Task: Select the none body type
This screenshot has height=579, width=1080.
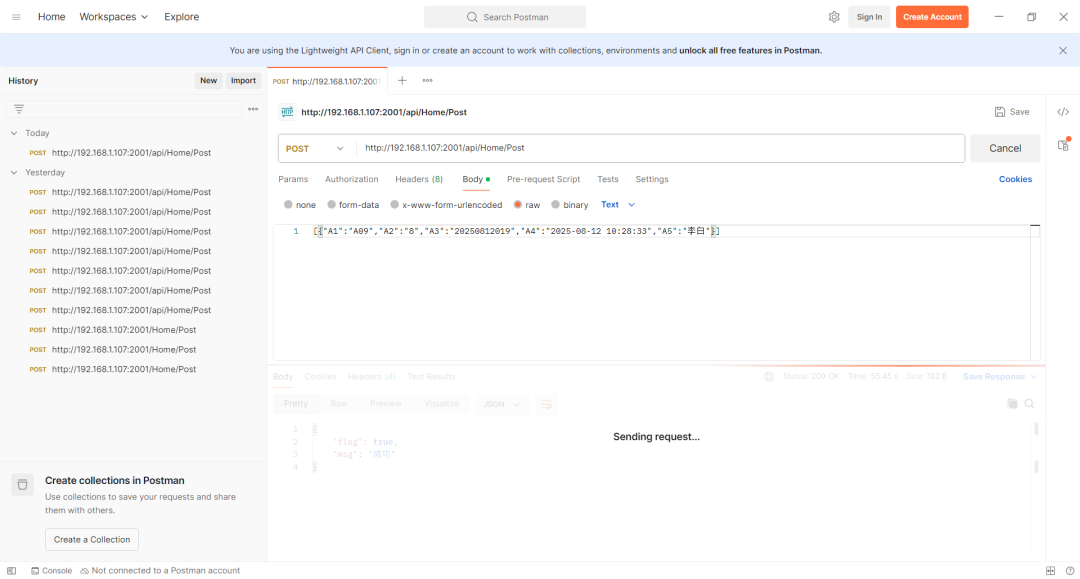Action: 289,205
